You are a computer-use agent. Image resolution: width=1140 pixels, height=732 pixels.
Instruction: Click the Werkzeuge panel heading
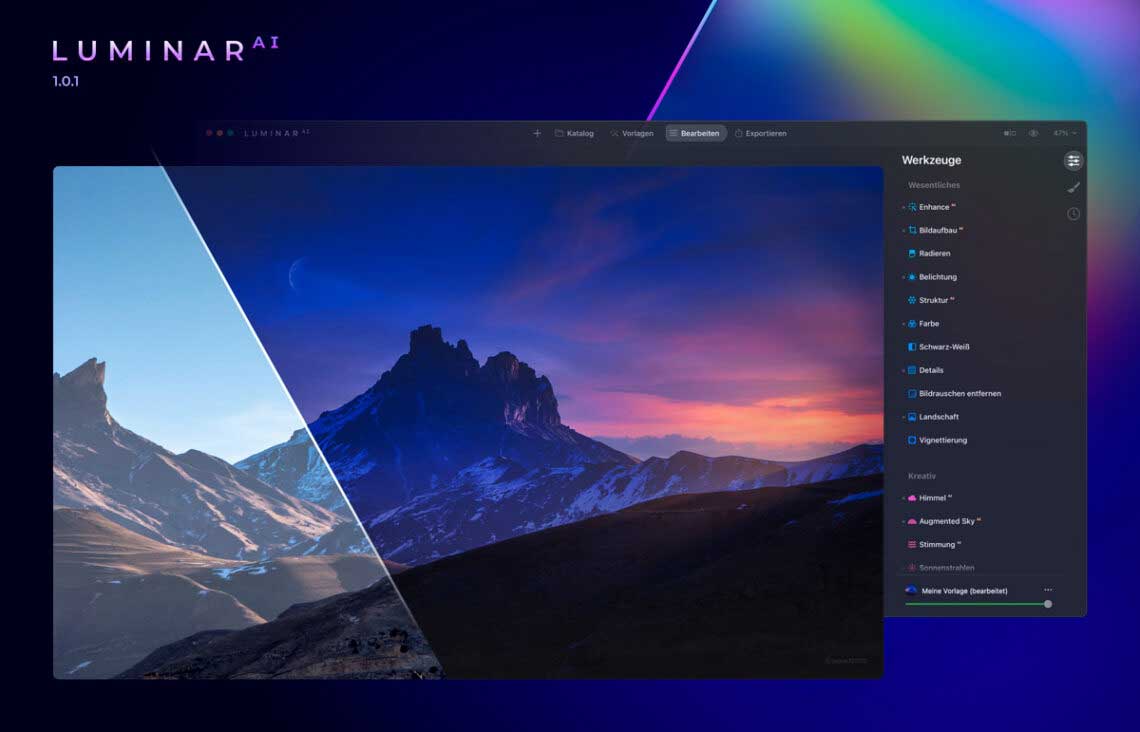[x=931, y=160]
